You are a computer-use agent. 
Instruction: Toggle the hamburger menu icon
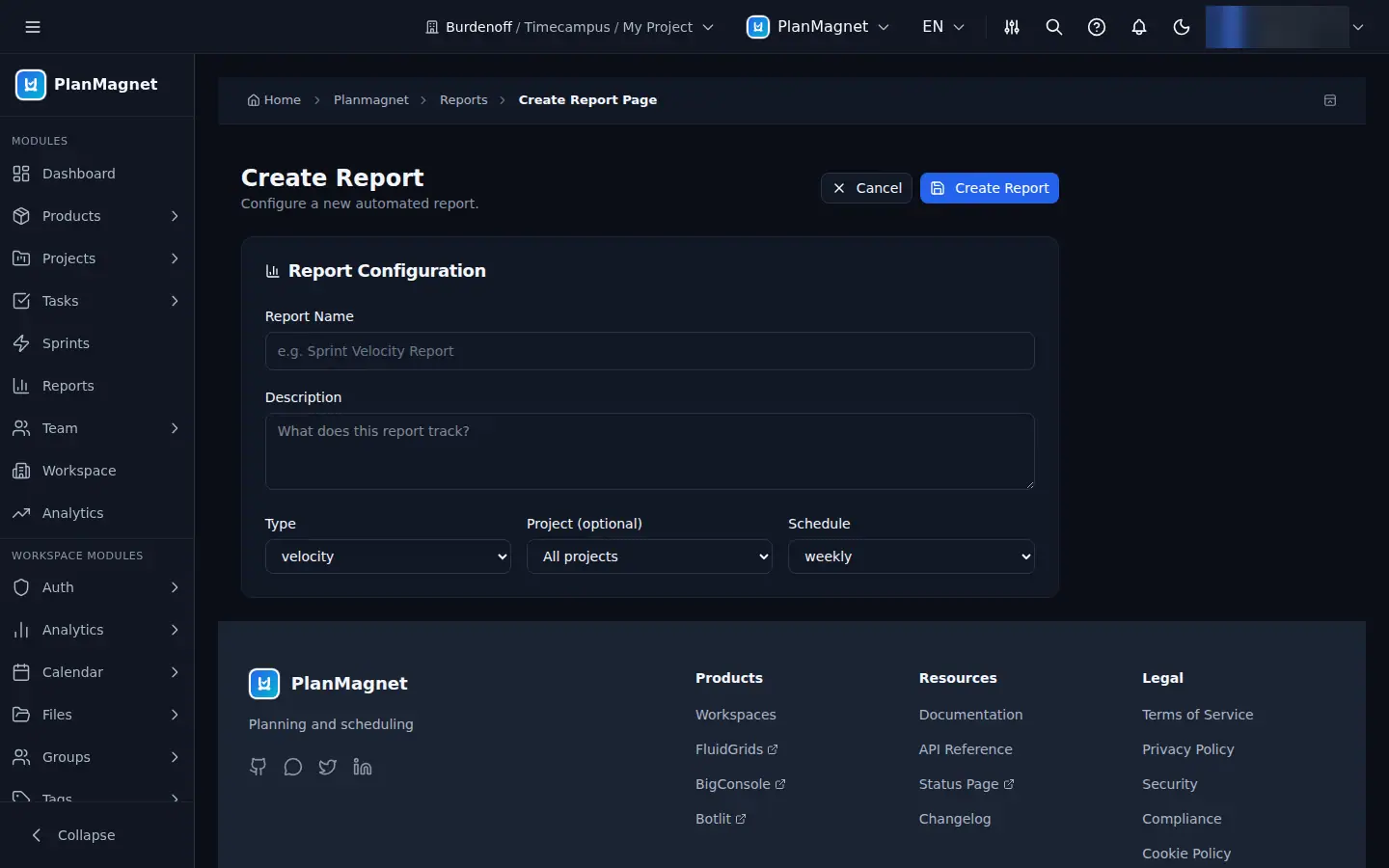click(33, 27)
